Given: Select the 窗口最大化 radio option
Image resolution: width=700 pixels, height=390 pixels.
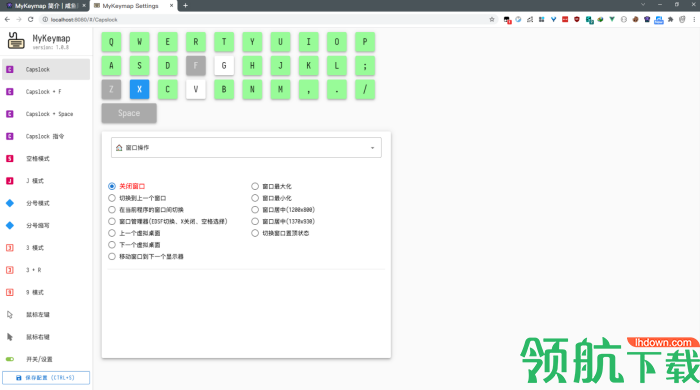Looking at the screenshot, I should (x=255, y=186).
